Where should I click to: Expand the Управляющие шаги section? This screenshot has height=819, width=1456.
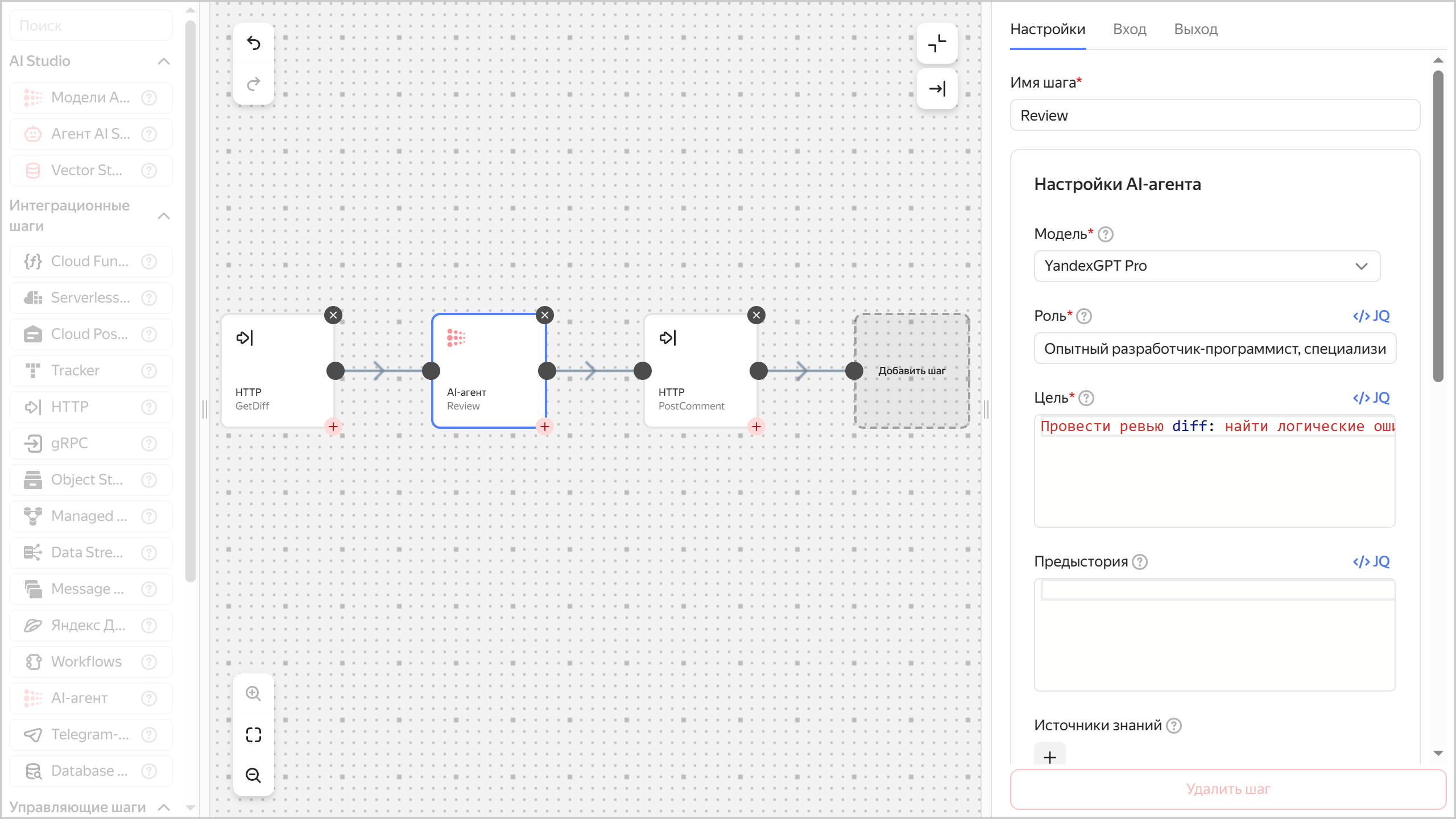[x=164, y=806]
